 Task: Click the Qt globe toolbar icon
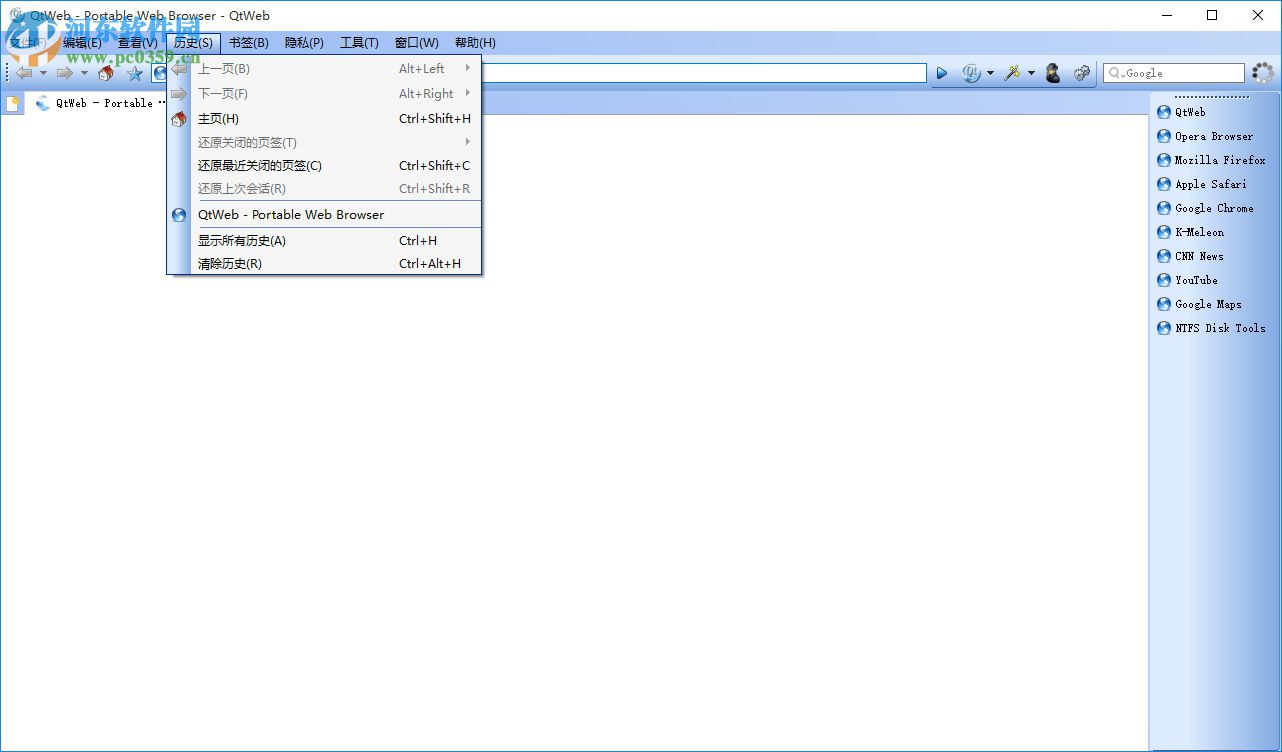[x=971, y=73]
